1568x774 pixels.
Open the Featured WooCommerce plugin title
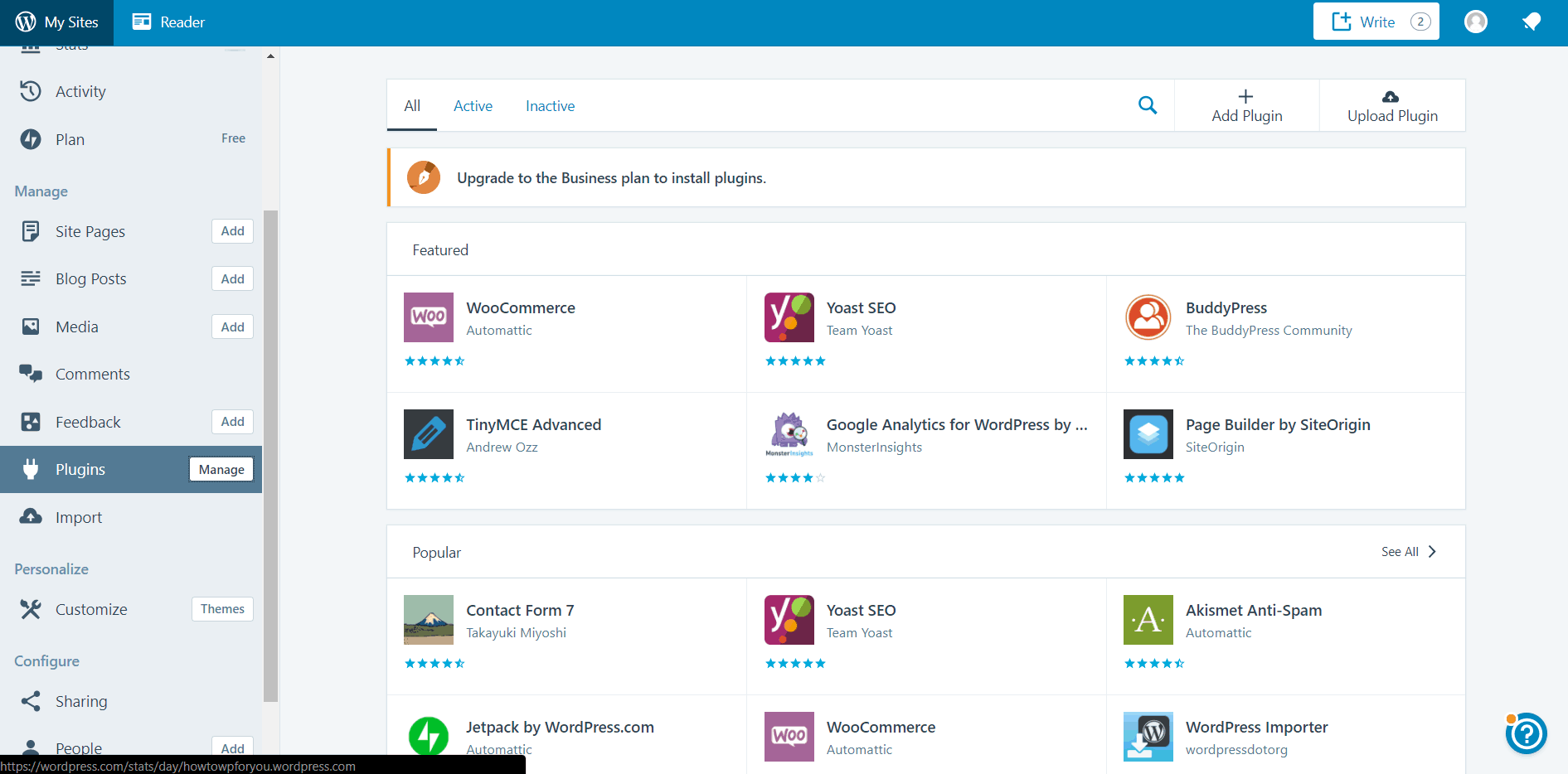point(521,307)
